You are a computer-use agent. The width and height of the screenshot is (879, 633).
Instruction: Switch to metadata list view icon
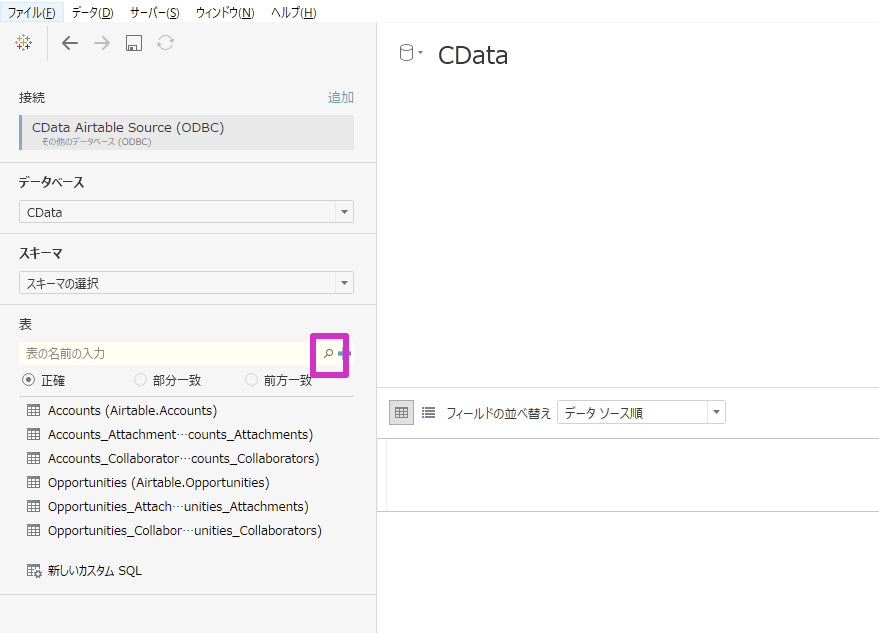pos(428,413)
